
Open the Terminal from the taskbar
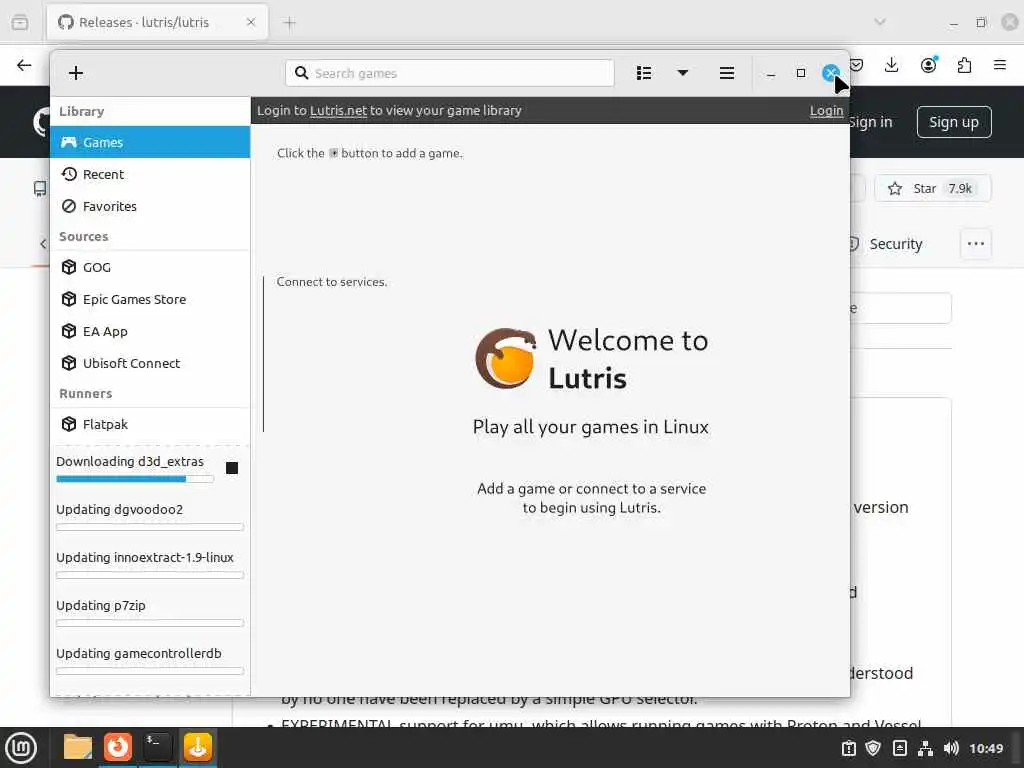pos(157,747)
